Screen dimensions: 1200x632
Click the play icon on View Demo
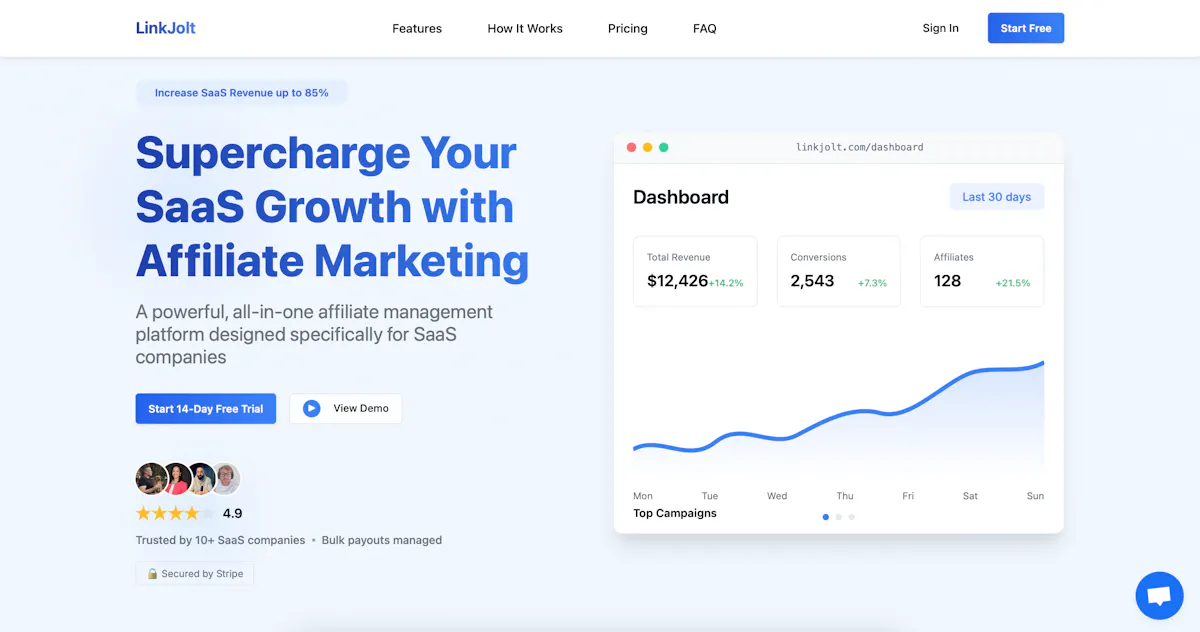(x=312, y=408)
